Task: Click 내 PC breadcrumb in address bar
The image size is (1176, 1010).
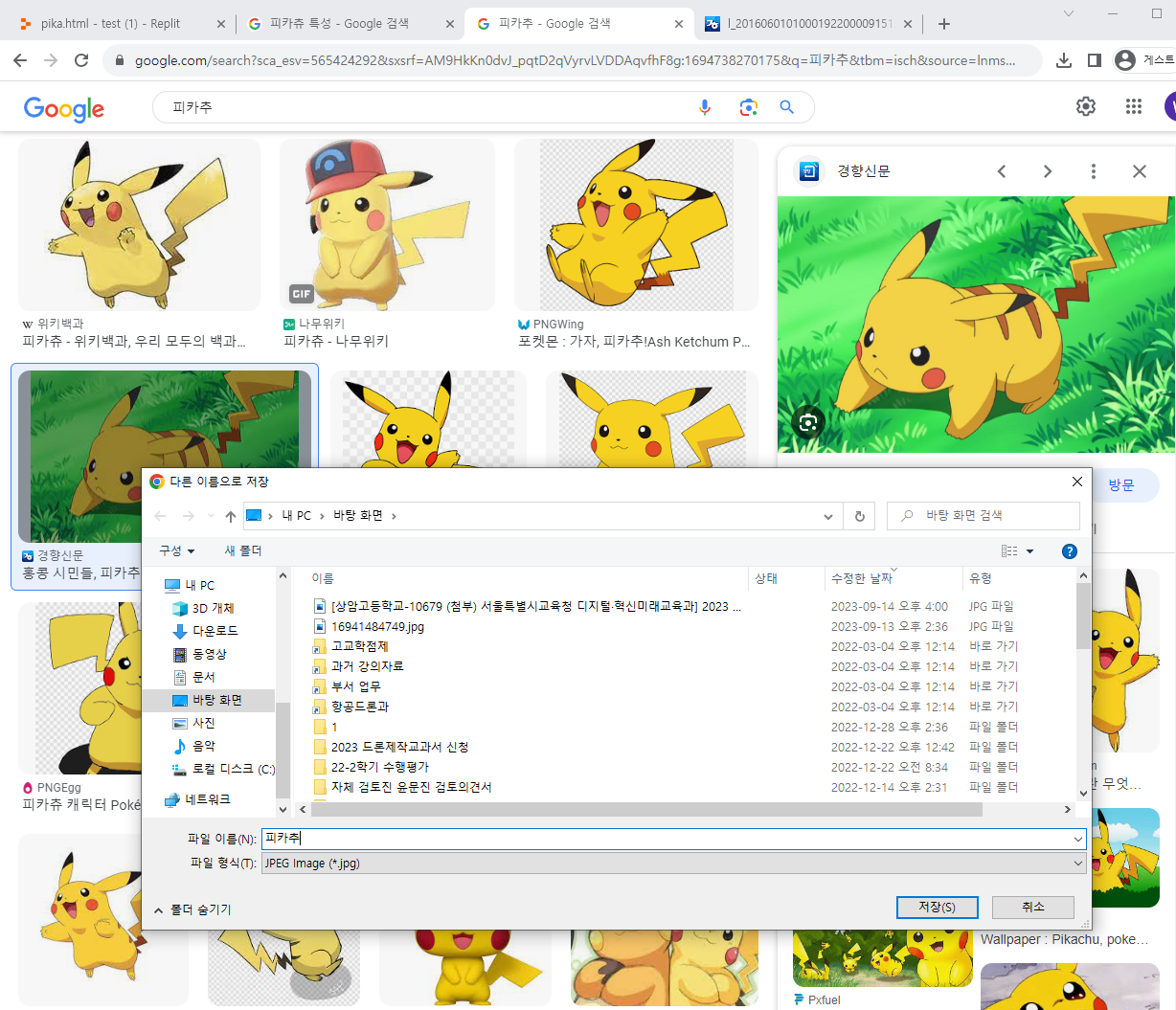Action: click(296, 515)
